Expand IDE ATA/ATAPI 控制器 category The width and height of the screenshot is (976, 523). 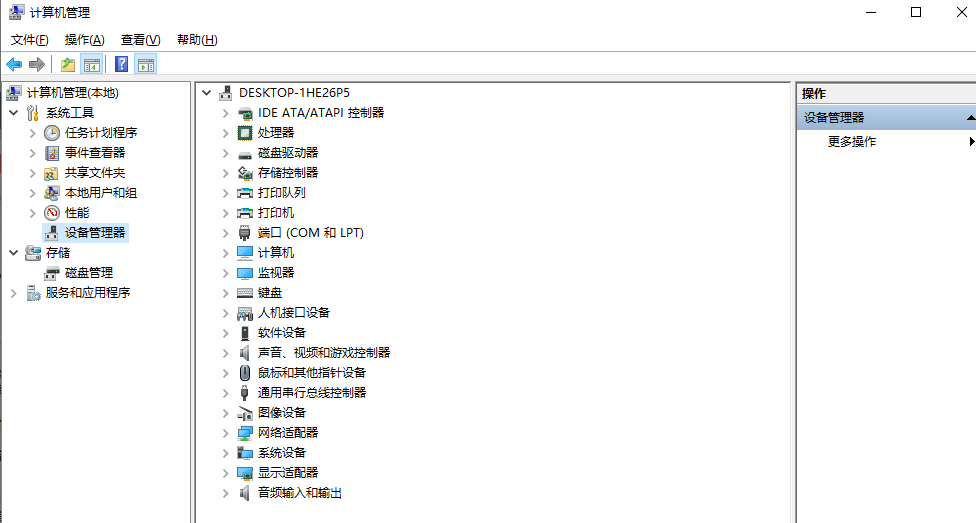[x=226, y=113]
